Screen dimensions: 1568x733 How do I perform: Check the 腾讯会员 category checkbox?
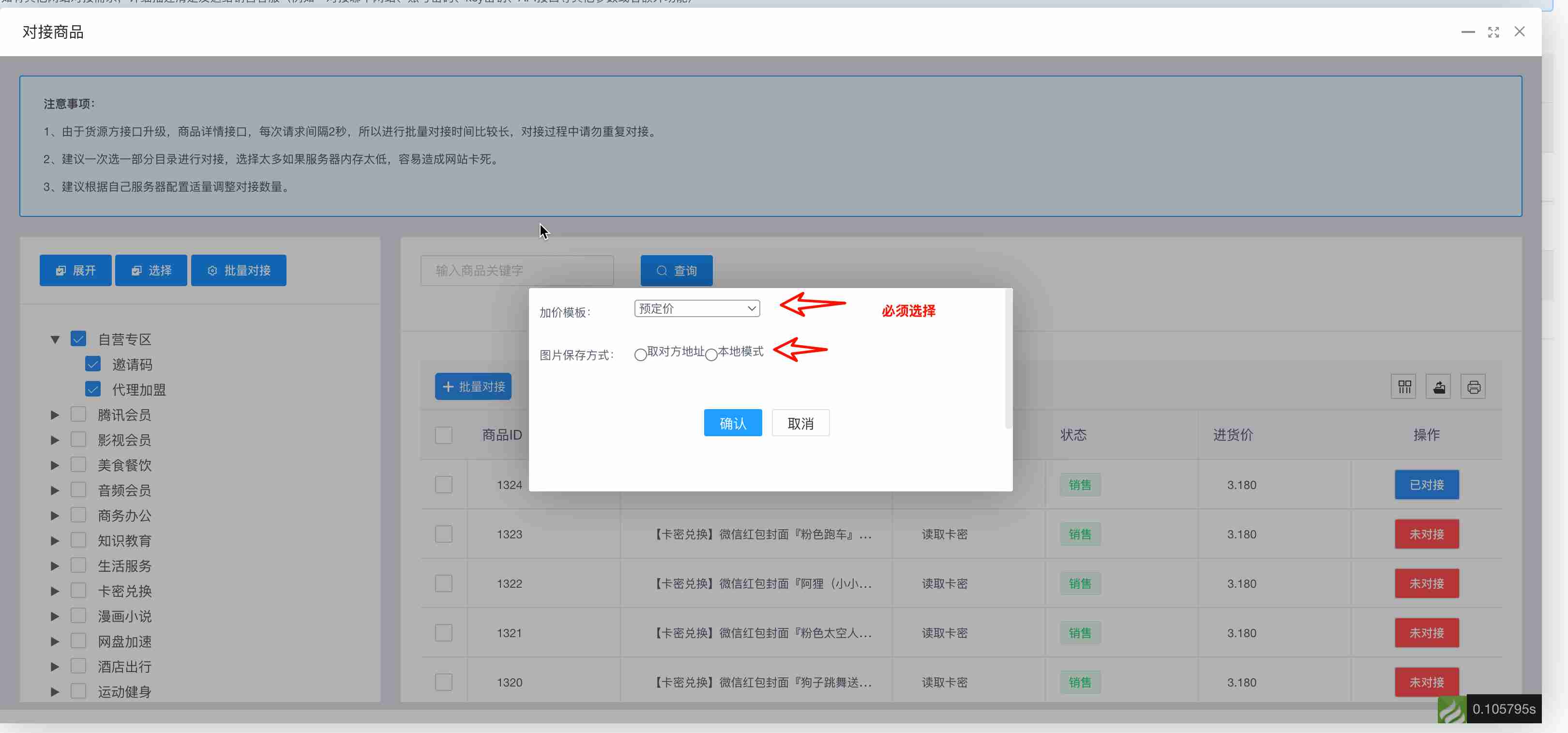[x=78, y=414]
